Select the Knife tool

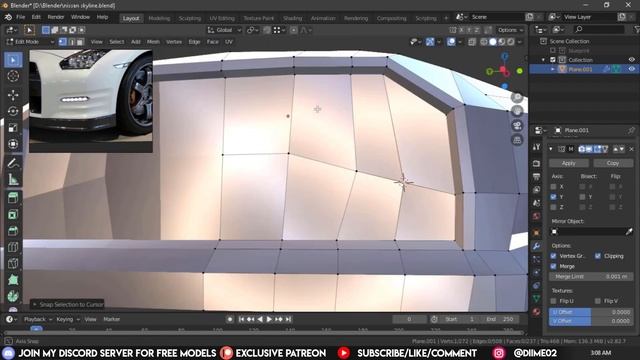coord(13,263)
